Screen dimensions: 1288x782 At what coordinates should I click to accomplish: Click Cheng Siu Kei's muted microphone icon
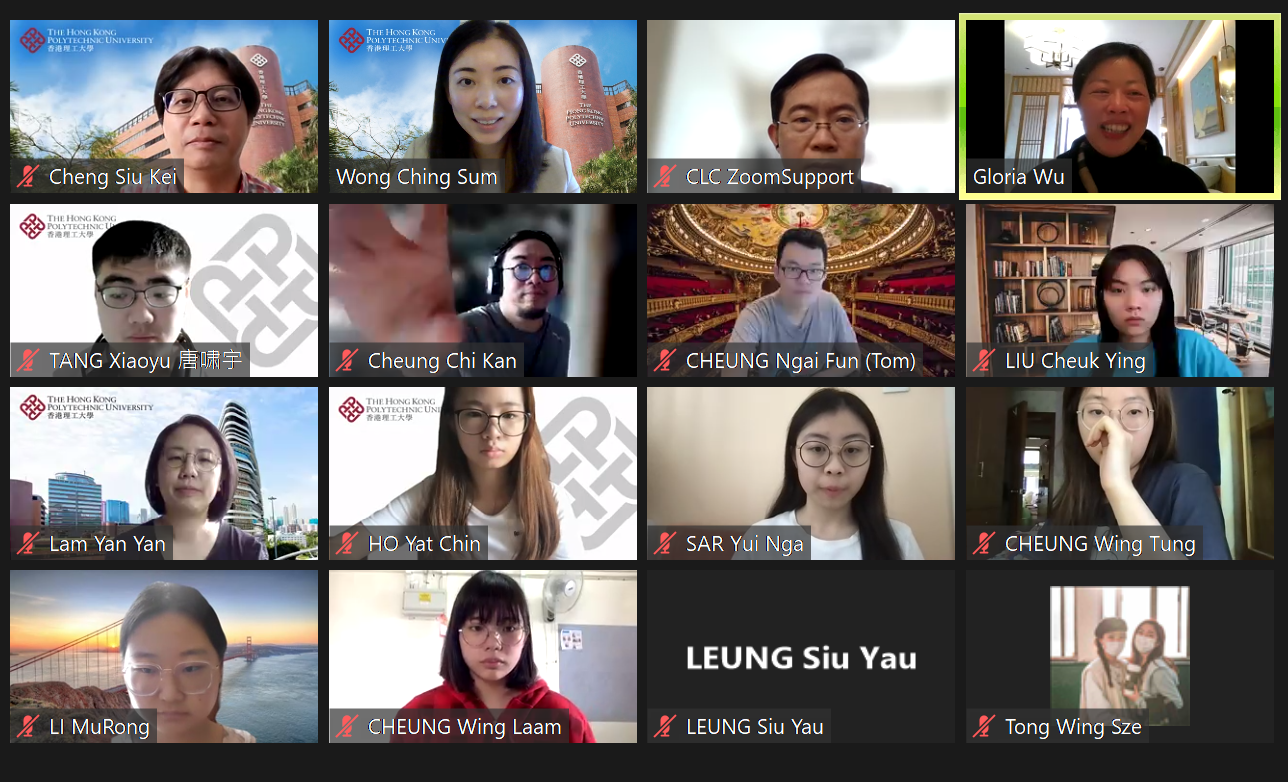[28, 177]
